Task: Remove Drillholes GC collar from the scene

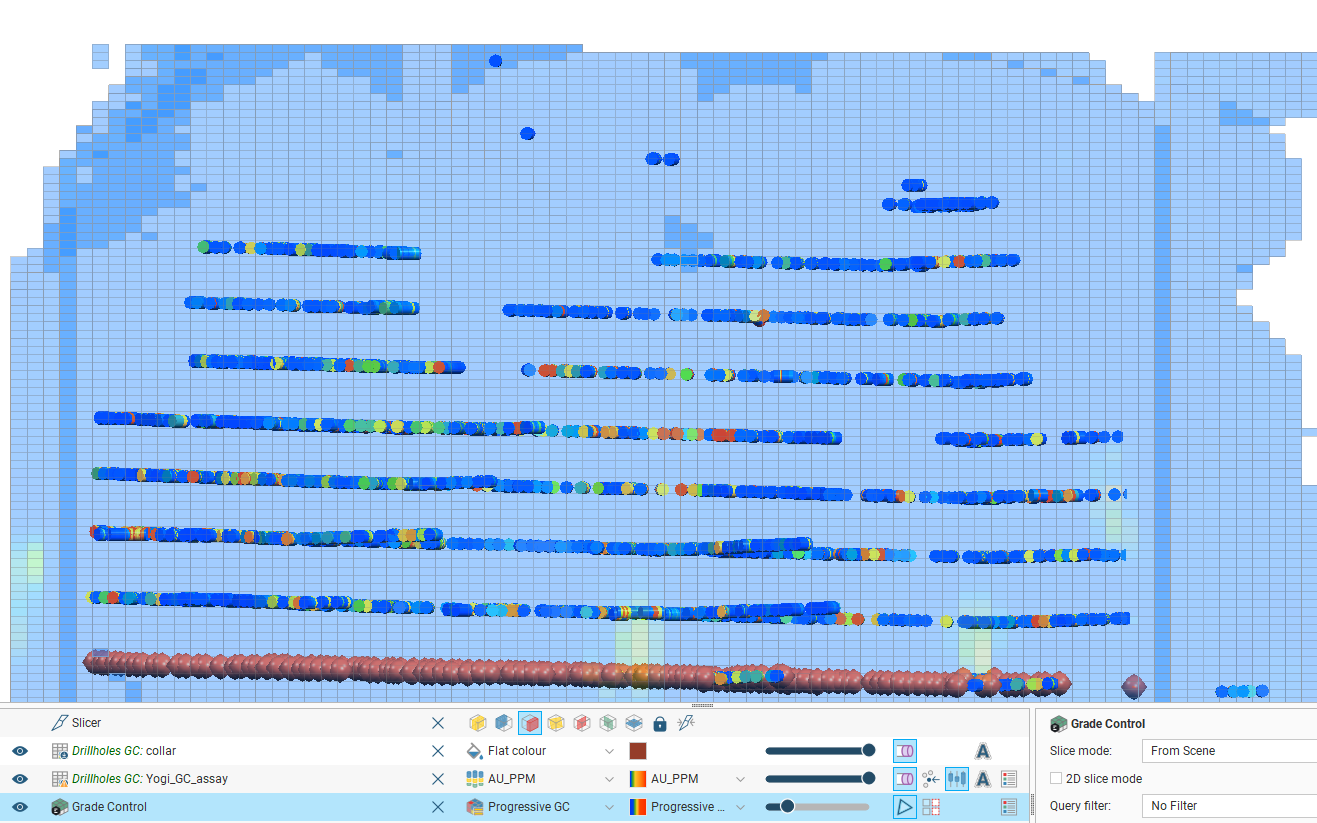Action: (x=438, y=751)
